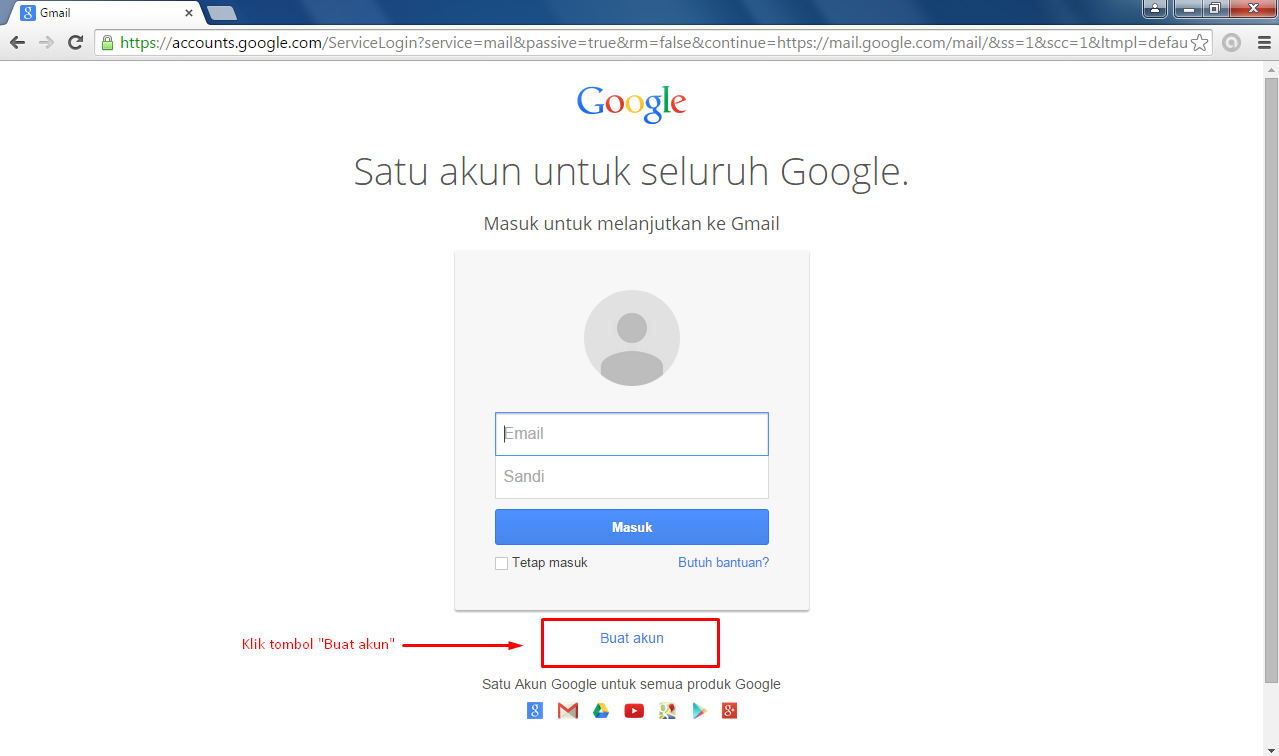Tick the Tetap masuk checkbox
Screen dimensions: 1279x756
(502, 563)
